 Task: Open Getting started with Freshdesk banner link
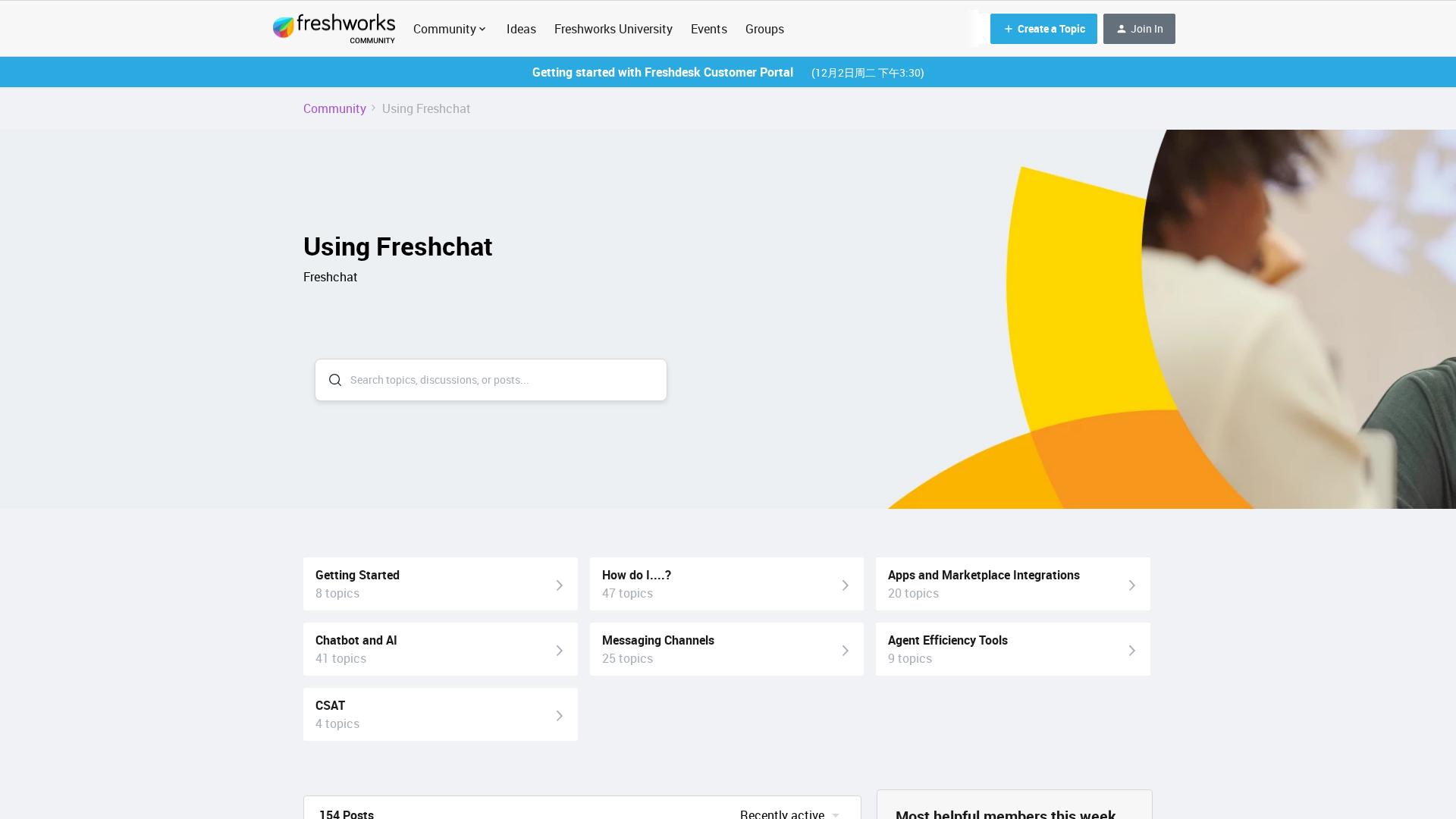pos(662,72)
